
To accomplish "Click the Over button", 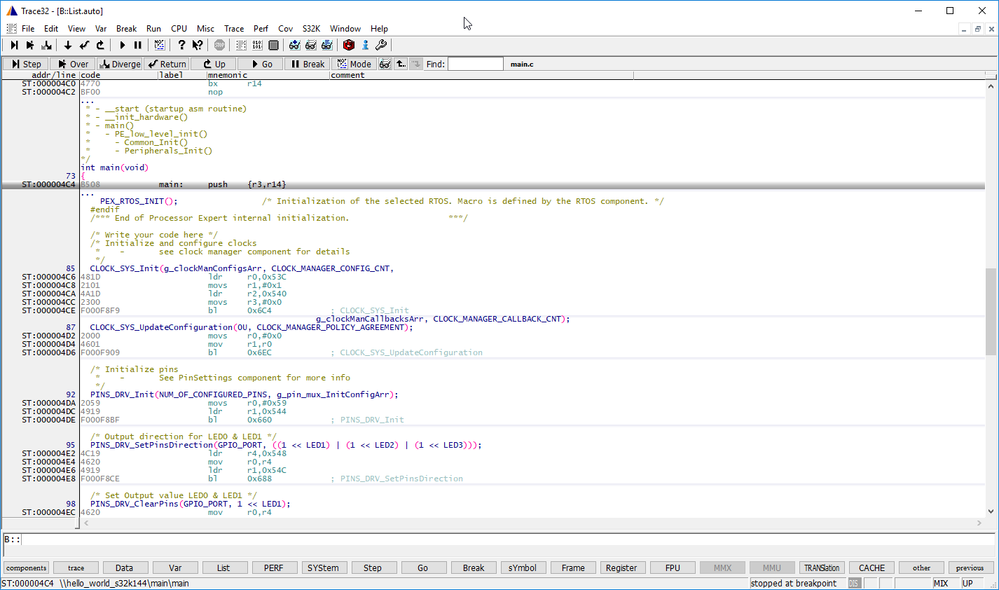I will [x=73, y=64].
